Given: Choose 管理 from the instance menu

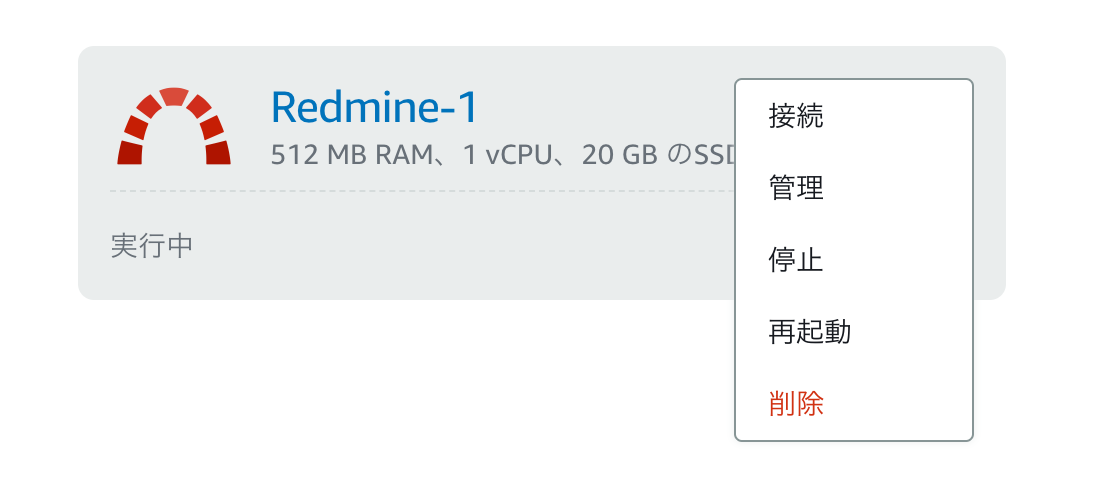Looking at the screenshot, I should 796,188.
